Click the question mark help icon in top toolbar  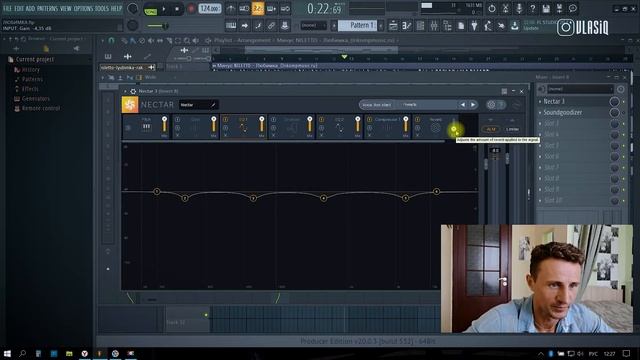[x=532, y=9]
